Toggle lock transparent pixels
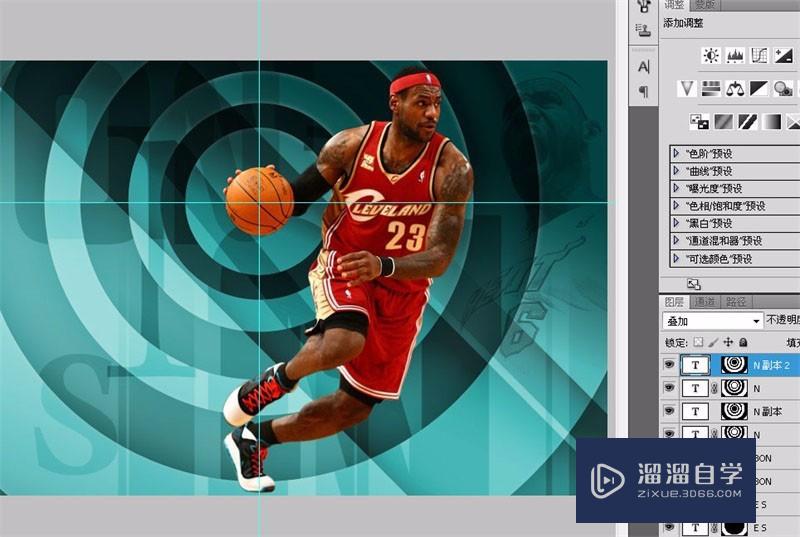The width and height of the screenshot is (800, 537). 698,342
